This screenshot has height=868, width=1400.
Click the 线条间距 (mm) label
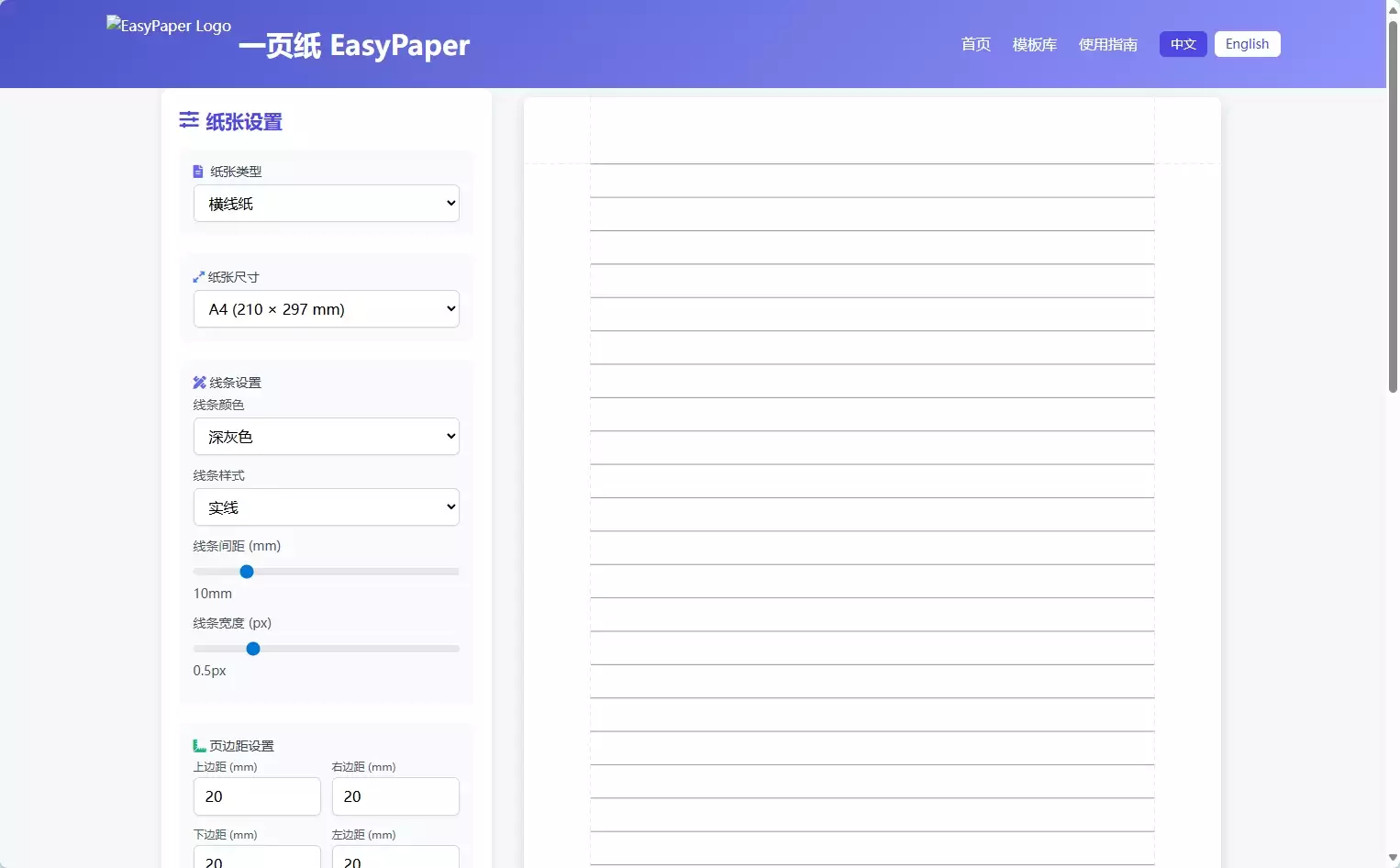coord(237,546)
